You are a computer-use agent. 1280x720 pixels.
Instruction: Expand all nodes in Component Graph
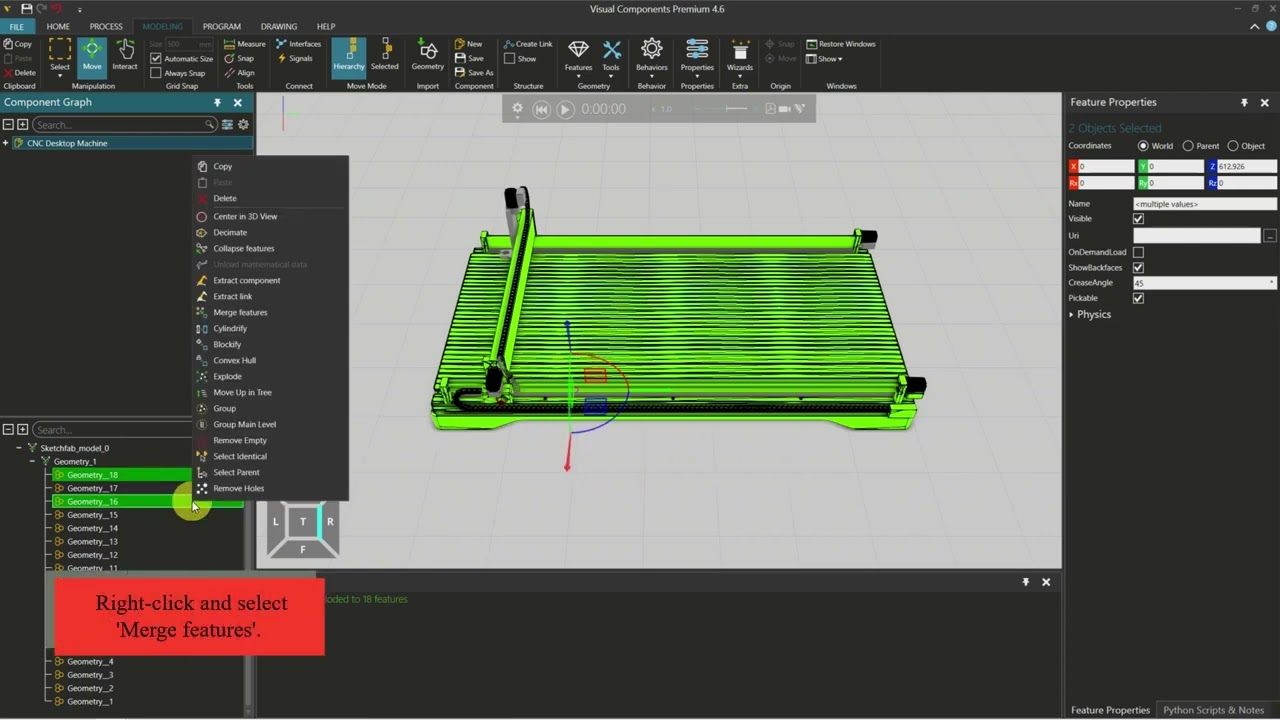click(x=22, y=125)
